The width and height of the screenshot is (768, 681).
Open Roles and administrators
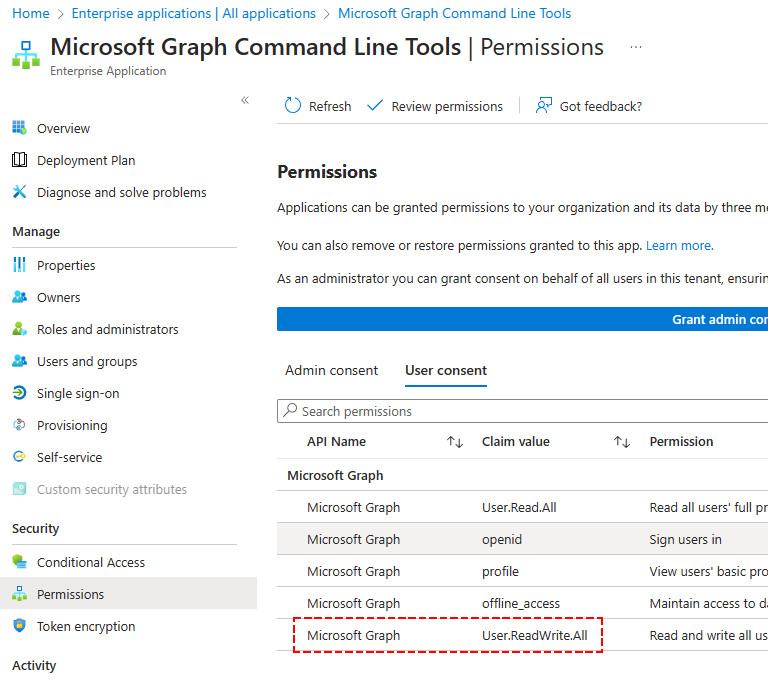point(108,329)
